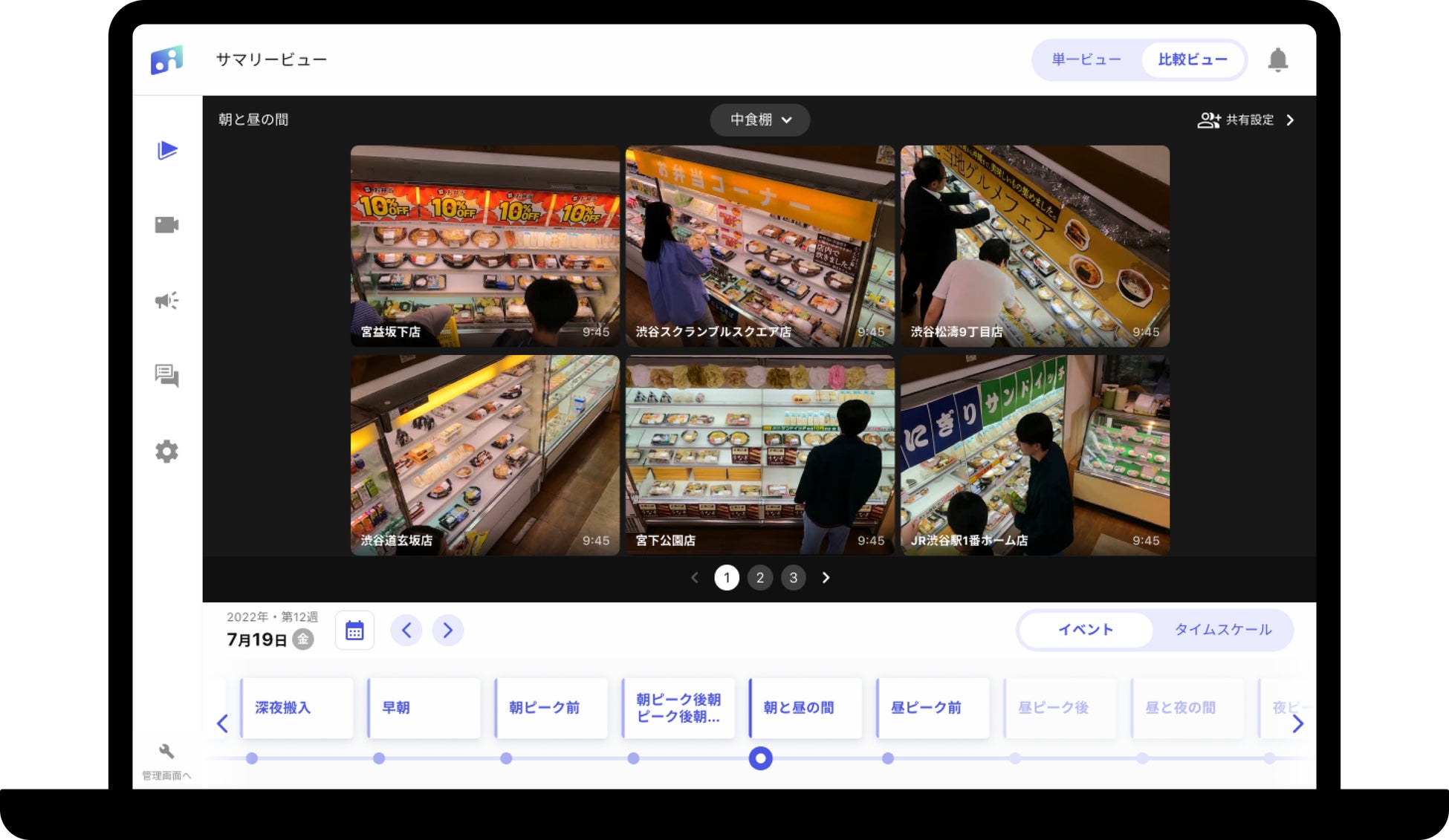The width and height of the screenshot is (1449, 840).
Task: Open the camera view from the sidebar
Action: tap(166, 225)
